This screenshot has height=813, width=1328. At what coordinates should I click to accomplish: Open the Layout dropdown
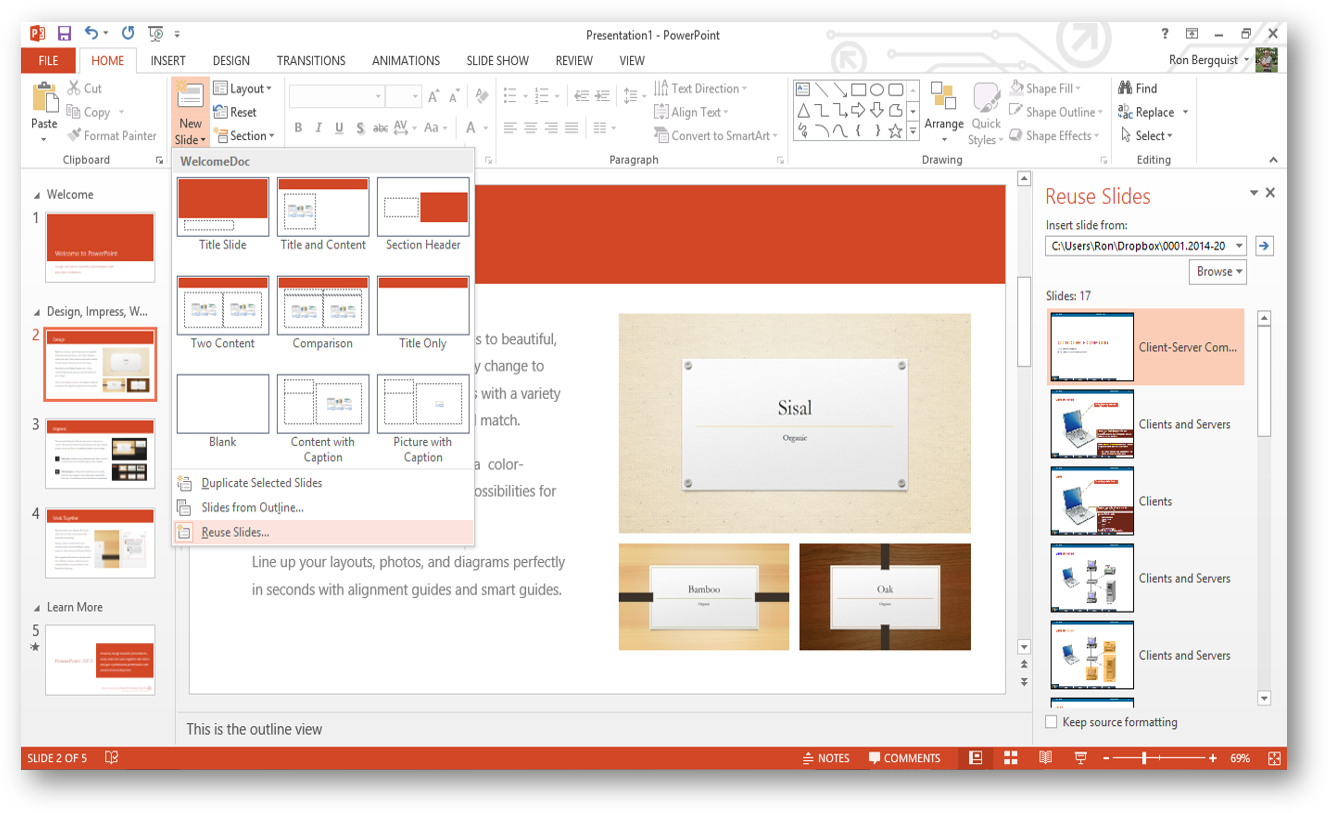(243, 88)
